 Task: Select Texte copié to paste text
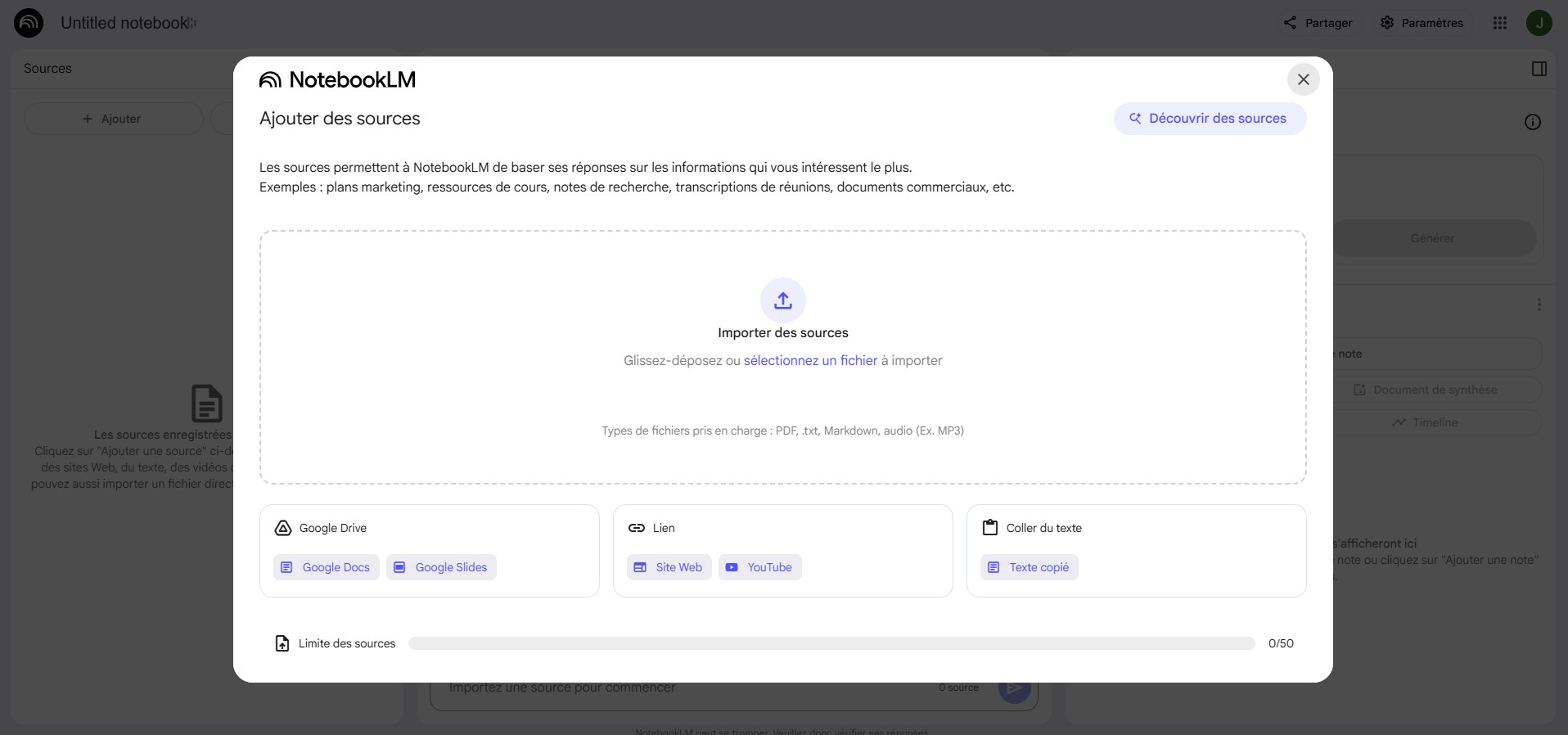pos(1030,567)
